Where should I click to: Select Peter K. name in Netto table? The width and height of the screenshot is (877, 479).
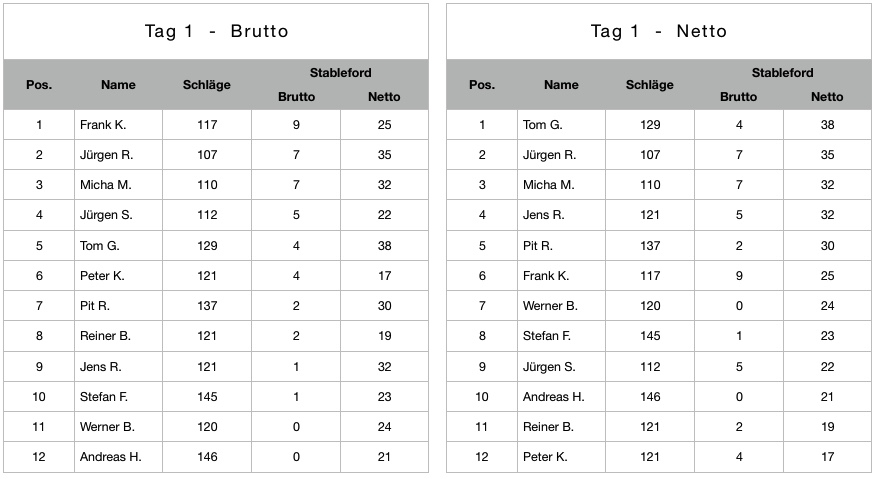coord(545,457)
